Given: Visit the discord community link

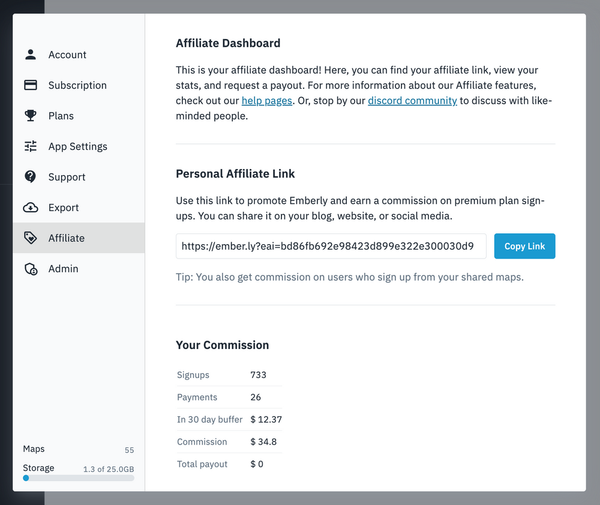Looking at the screenshot, I should (x=412, y=101).
